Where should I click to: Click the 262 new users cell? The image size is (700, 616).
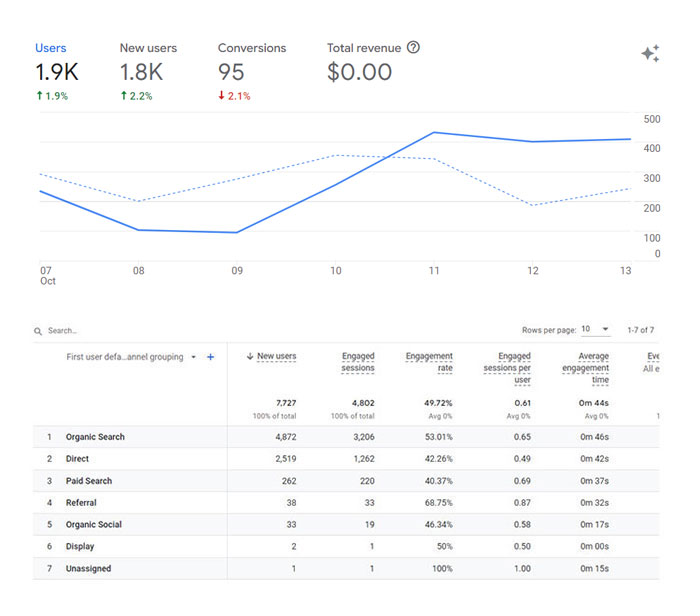(289, 481)
